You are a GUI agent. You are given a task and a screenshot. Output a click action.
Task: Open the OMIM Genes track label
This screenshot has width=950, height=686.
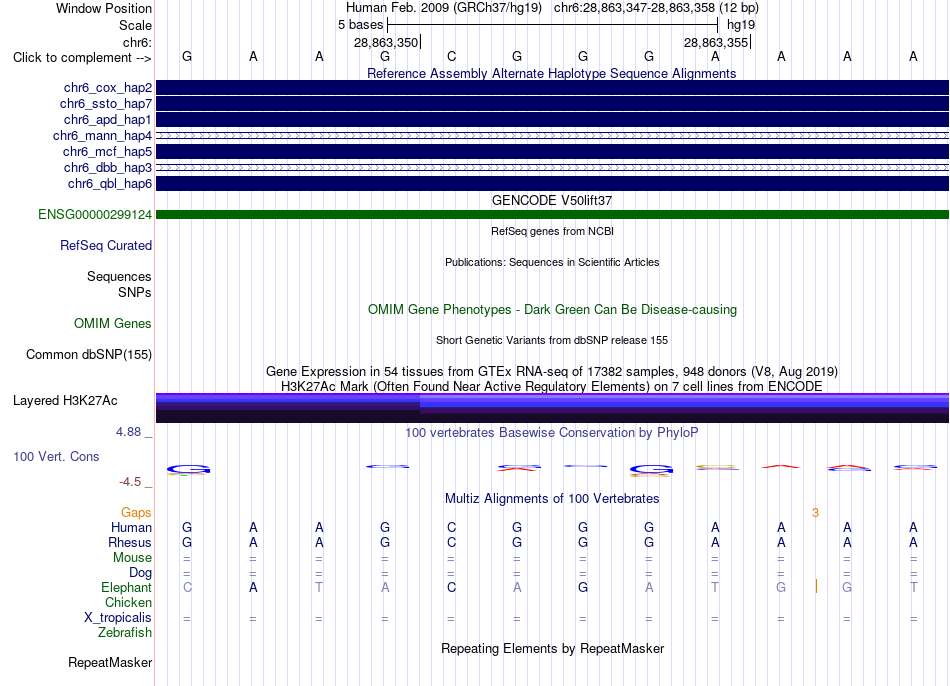click(113, 324)
